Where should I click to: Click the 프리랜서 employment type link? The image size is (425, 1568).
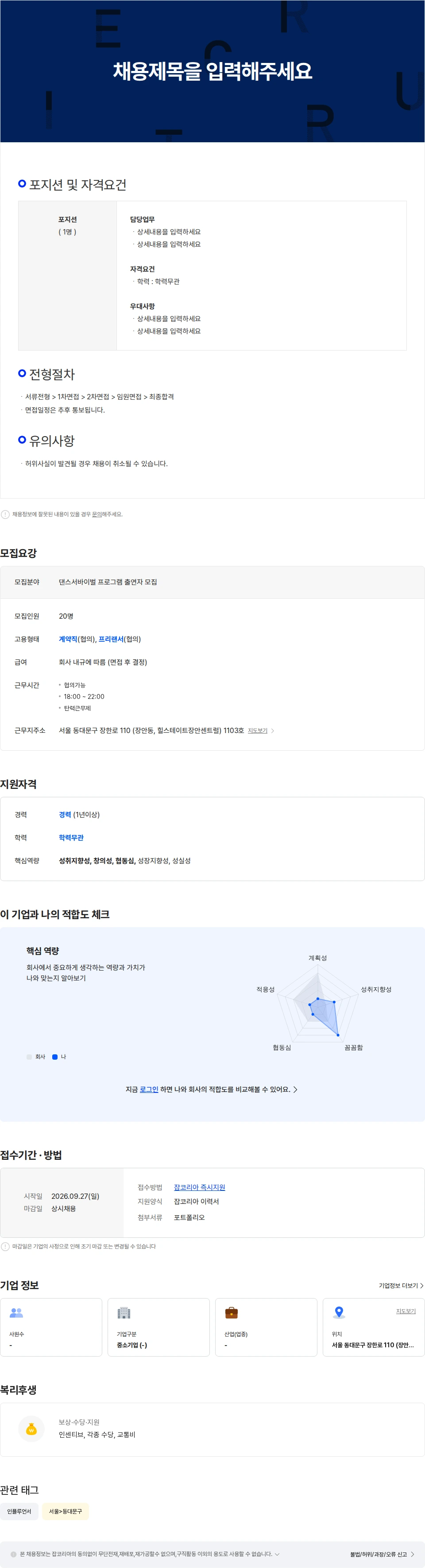tap(111, 639)
